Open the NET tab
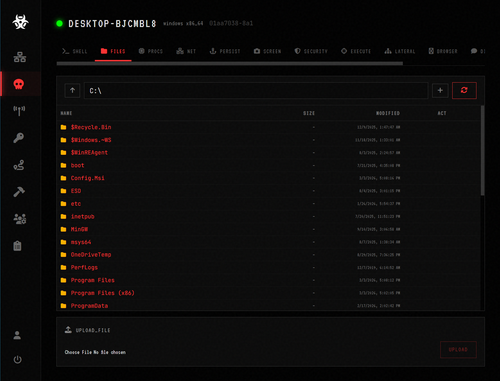Image resolution: width=500 pixels, height=381 pixels. point(186,51)
